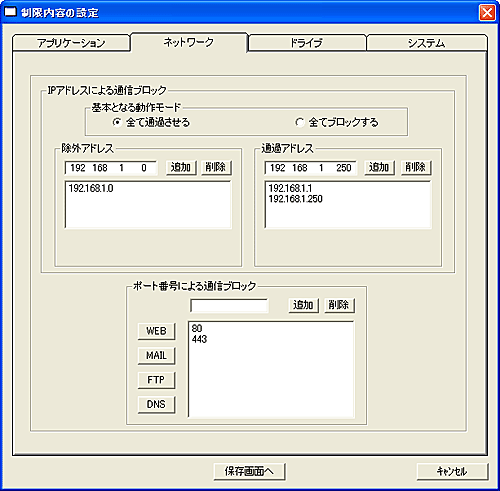Image resolution: width=500 pixels, height=491 pixels.
Task: Click 削除 button under 通過アドレス
Action: (x=416, y=167)
